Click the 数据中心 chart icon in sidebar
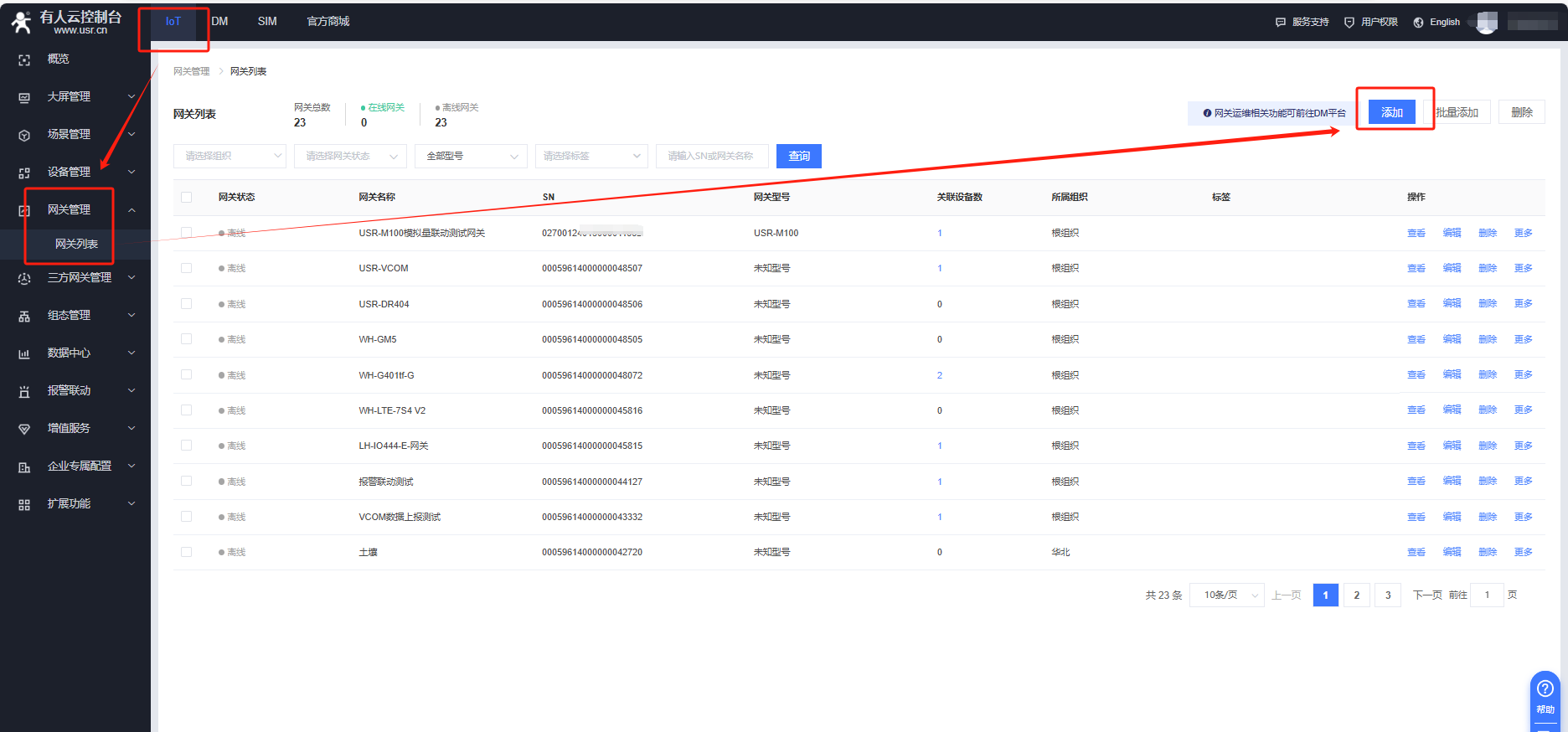 [24, 353]
